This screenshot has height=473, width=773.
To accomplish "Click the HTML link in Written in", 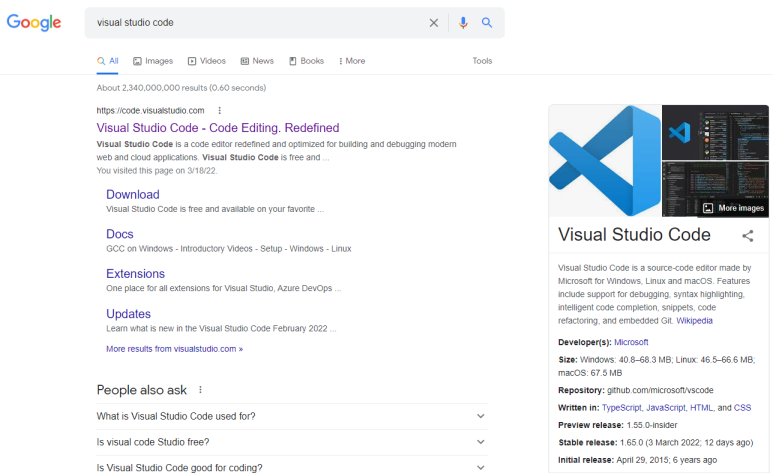I will click(701, 408).
